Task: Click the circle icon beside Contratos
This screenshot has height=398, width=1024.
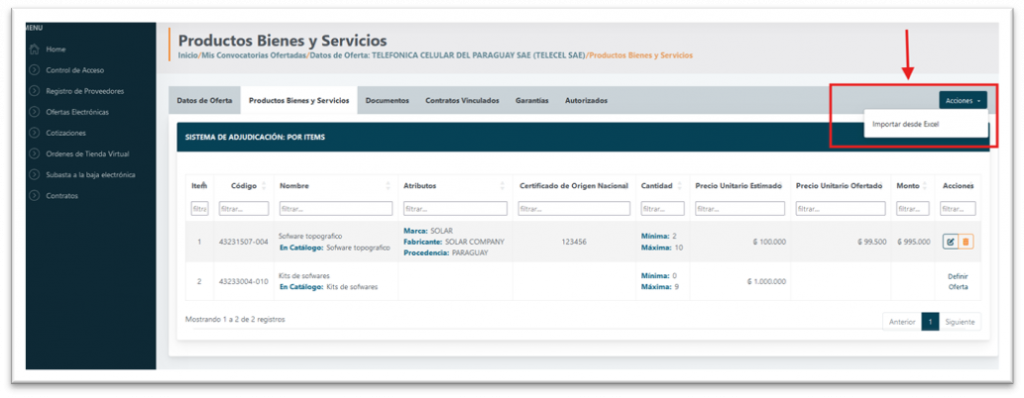Action: (35, 195)
